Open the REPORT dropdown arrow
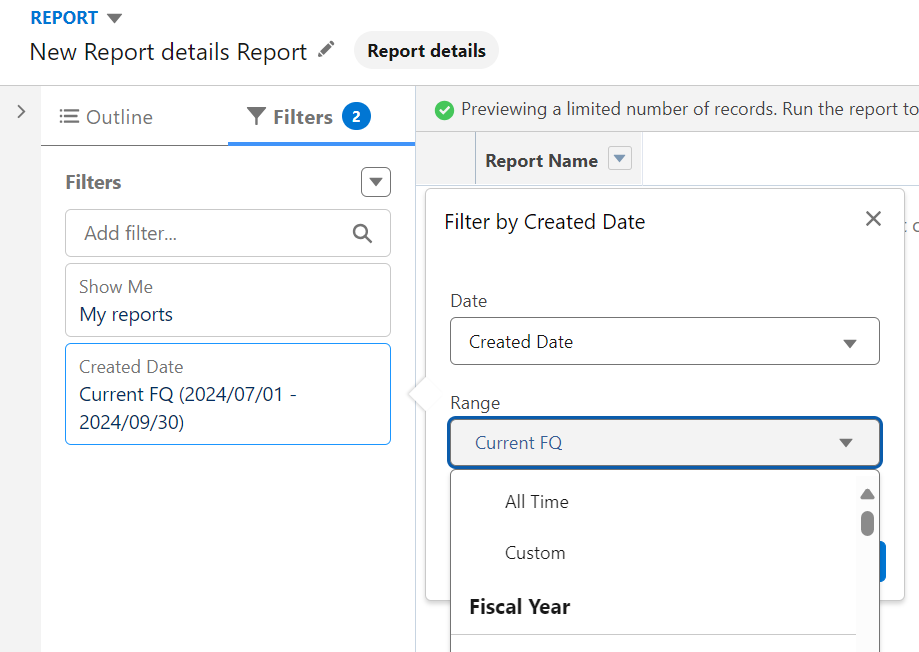The height and width of the screenshot is (652, 919). click(115, 18)
